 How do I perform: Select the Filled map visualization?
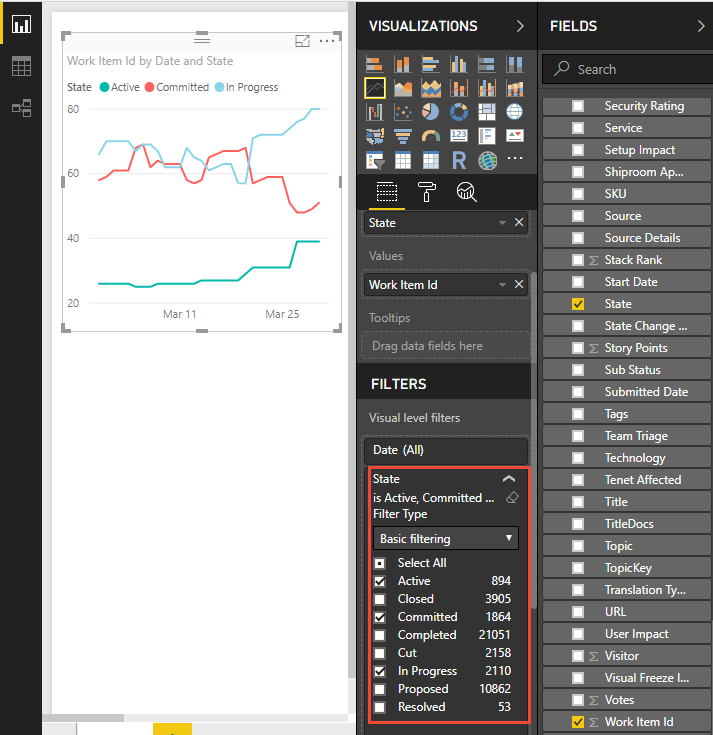pos(375,136)
